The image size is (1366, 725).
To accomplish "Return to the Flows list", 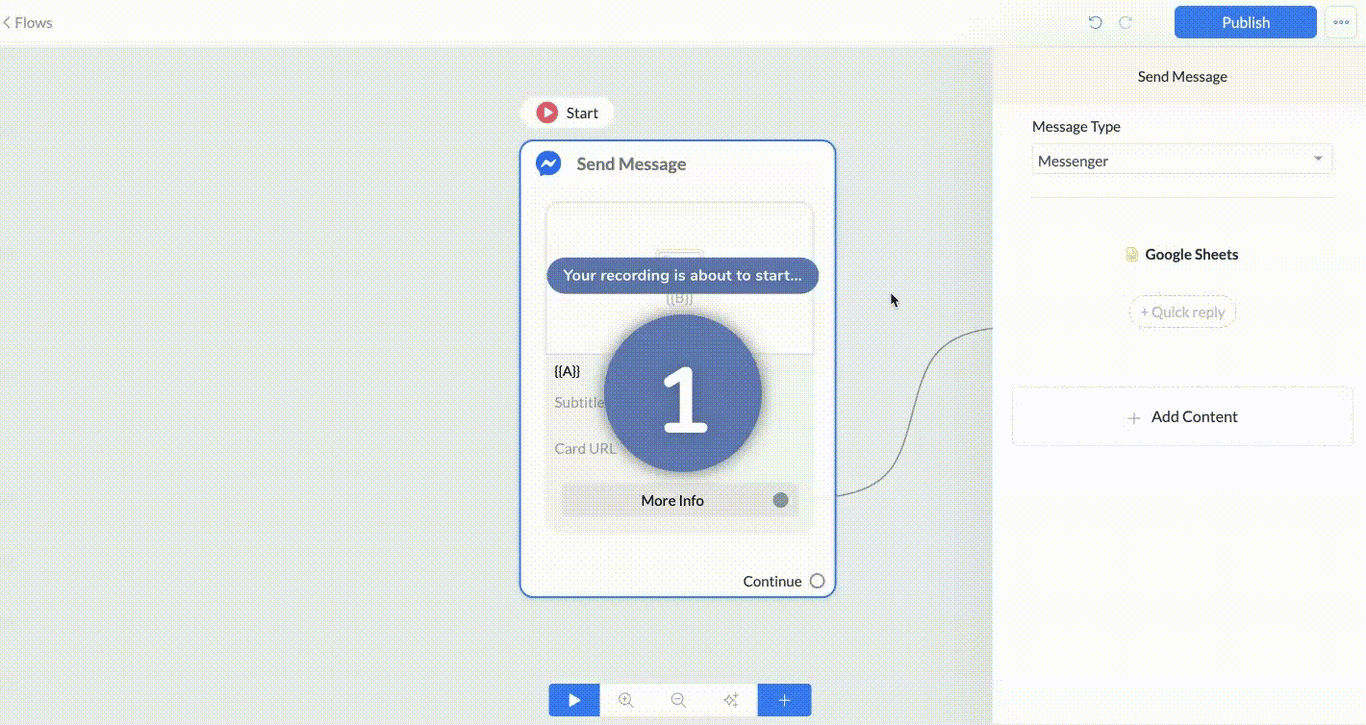I will [x=27, y=22].
